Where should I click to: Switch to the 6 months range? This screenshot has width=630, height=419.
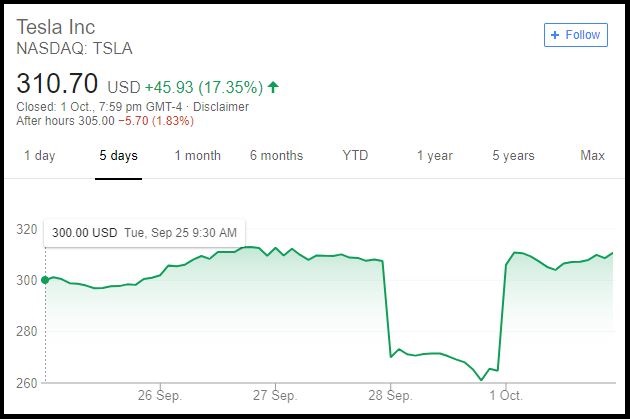(276, 156)
